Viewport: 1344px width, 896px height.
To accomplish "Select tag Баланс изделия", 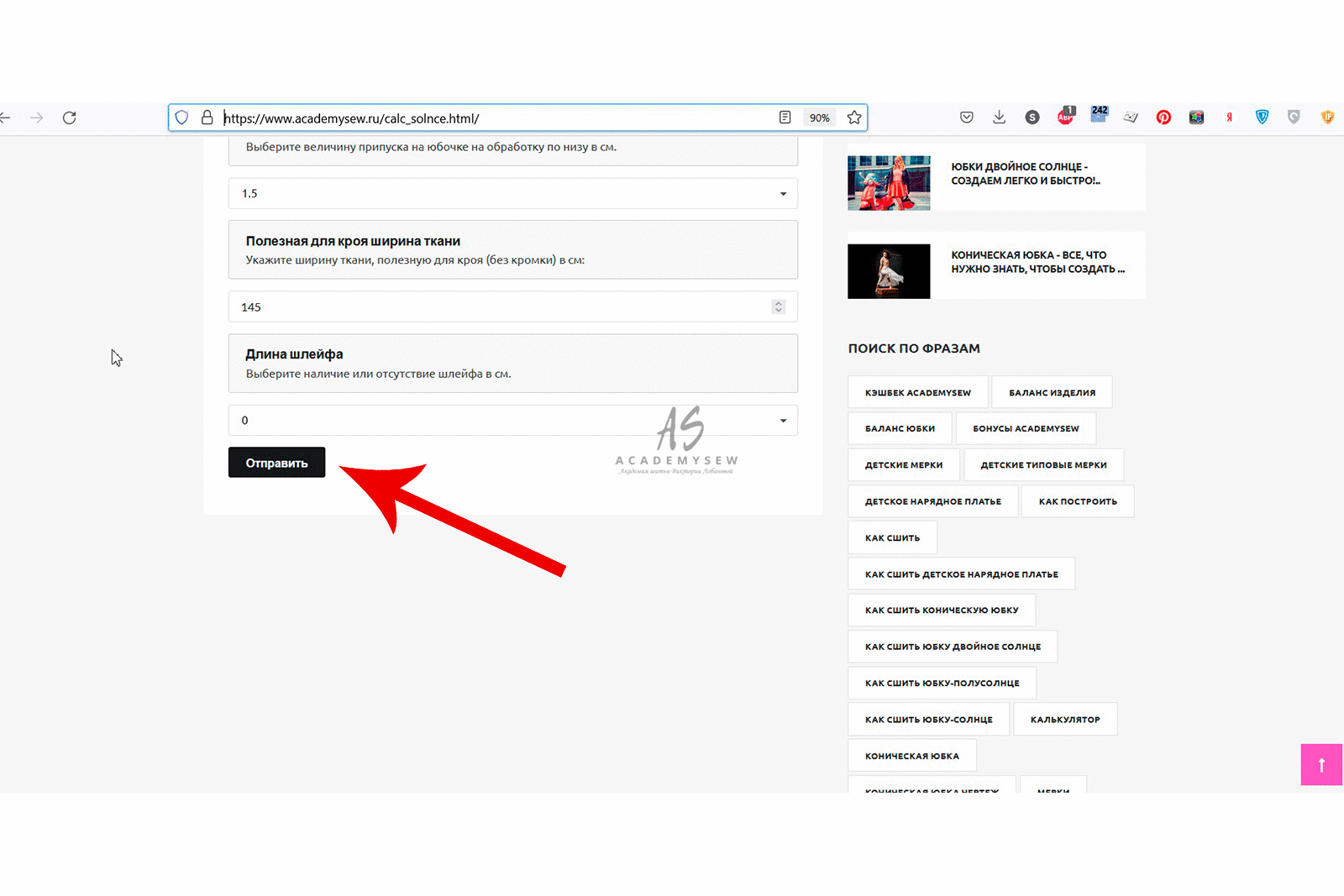I will [1052, 392].
